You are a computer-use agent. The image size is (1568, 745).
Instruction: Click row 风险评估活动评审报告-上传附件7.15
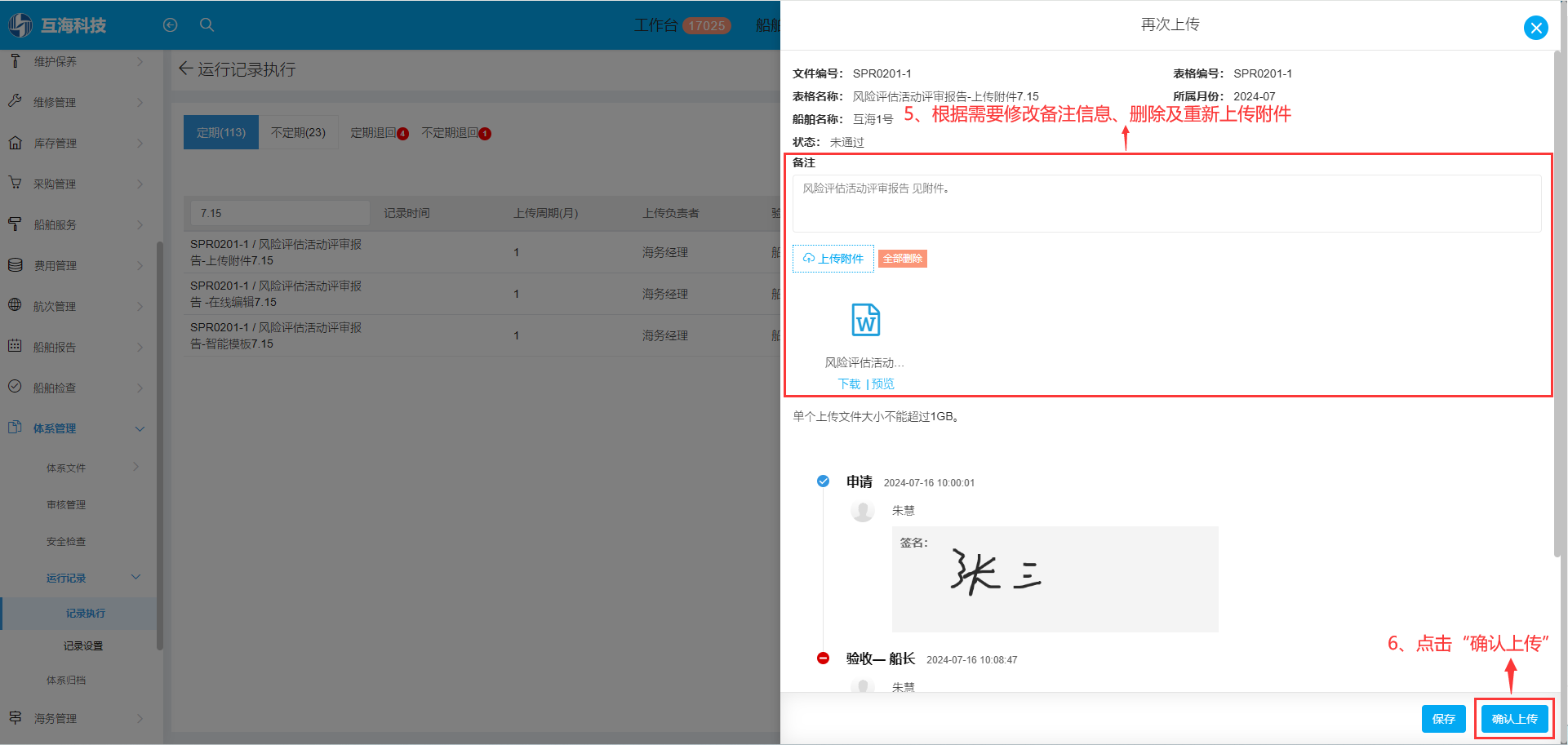click(x=482, y=252)
